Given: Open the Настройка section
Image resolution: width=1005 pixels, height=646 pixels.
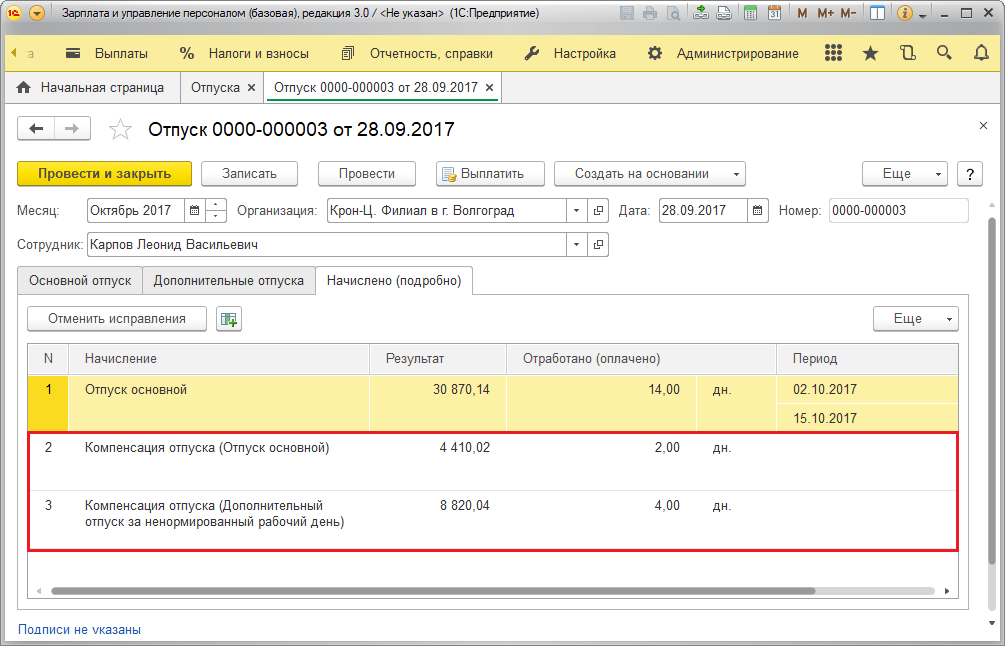Looking at the screenshot, I should tap(570, 54).
